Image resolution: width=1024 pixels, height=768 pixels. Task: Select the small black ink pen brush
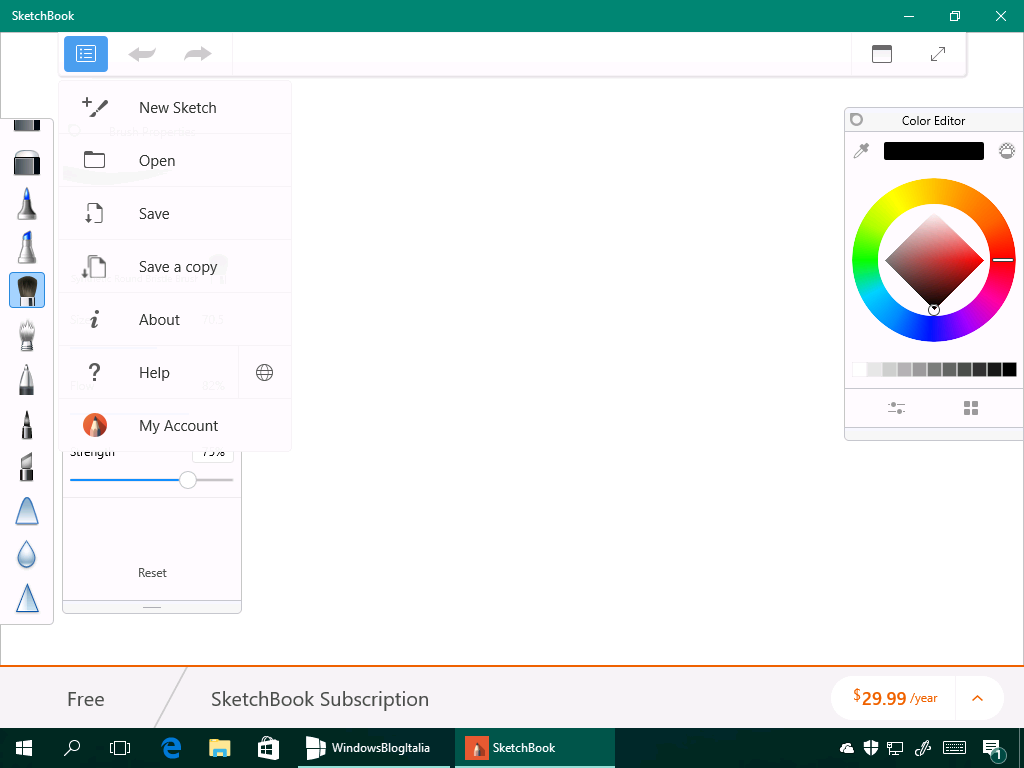click(27, 424)
